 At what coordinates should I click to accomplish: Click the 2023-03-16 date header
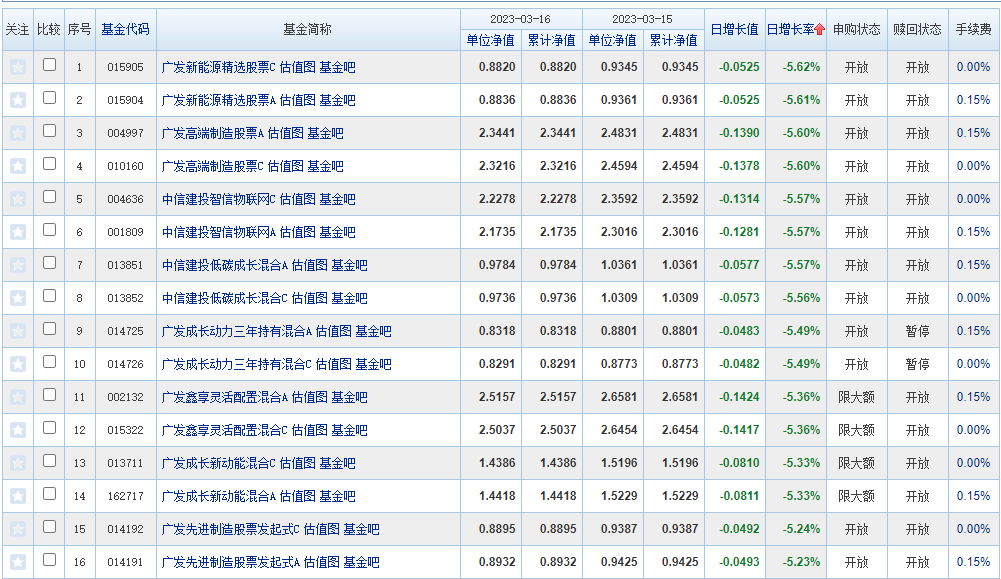[x=520, y=19]
